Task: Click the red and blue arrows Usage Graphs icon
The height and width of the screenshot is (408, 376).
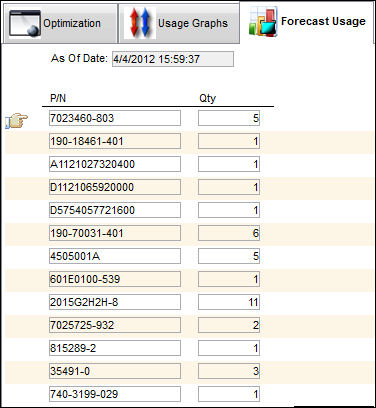Action: (140, 22)
